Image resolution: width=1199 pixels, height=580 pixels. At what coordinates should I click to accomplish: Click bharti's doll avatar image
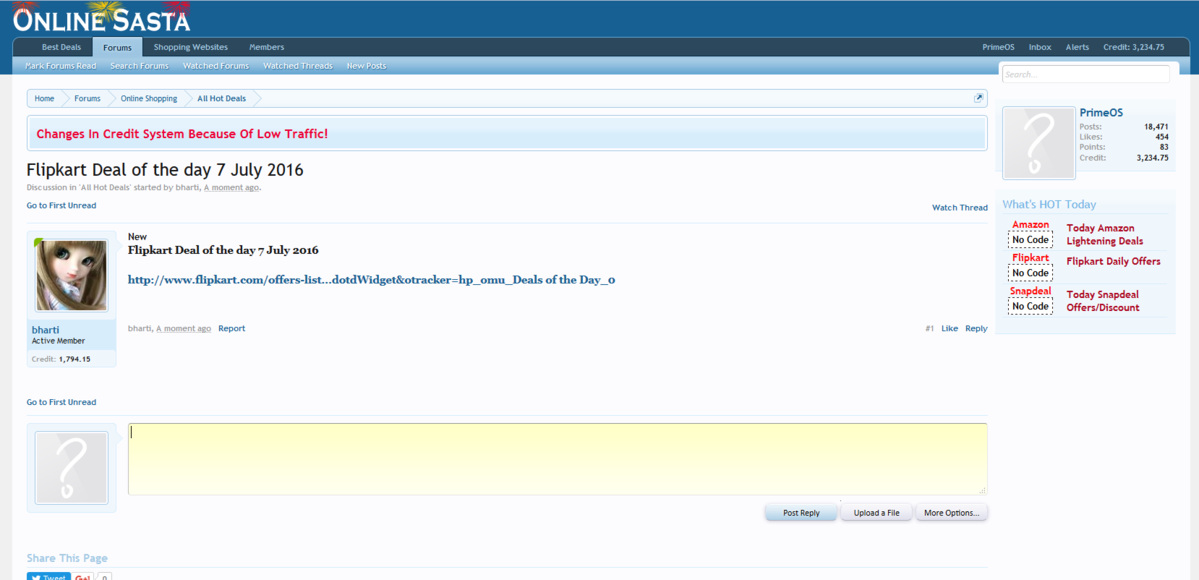coord(71,275)
